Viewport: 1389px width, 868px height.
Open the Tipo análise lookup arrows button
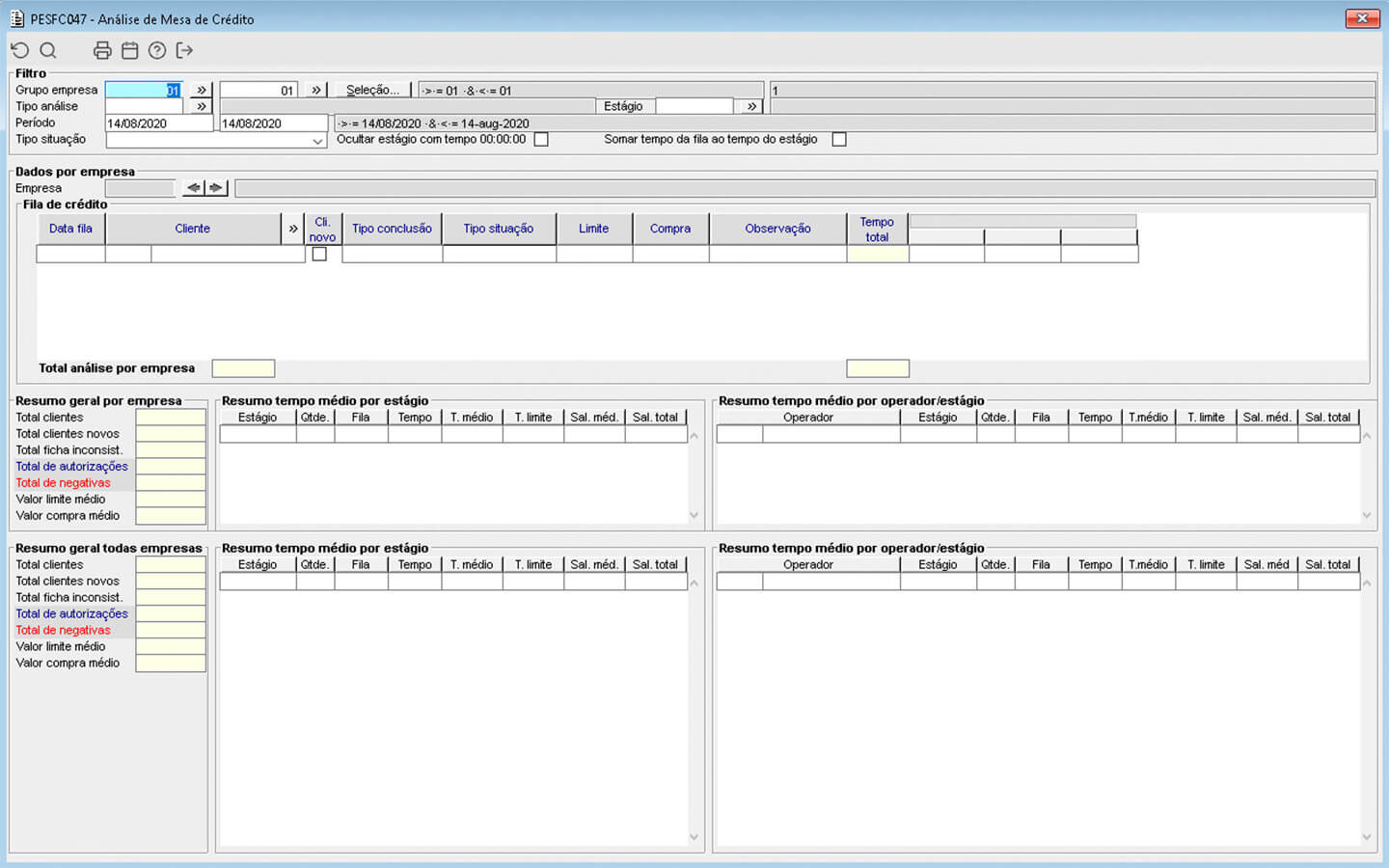(201, 106)
